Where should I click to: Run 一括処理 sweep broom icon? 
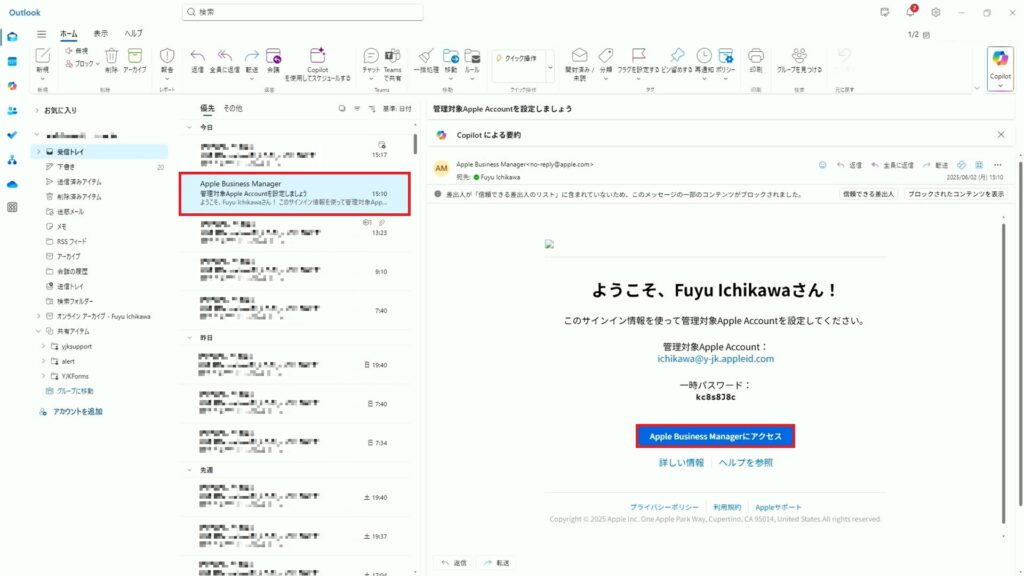[426, 56]
